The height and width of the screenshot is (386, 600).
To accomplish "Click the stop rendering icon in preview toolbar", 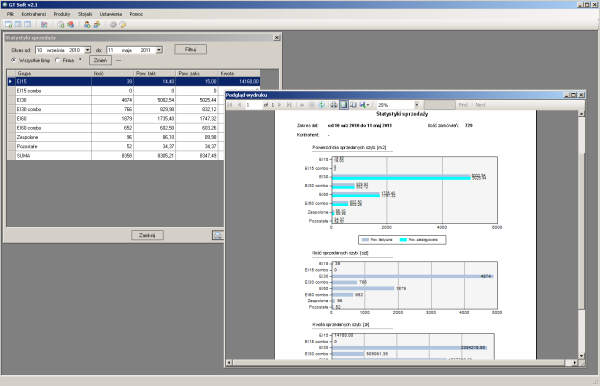I will coord(312,105).
